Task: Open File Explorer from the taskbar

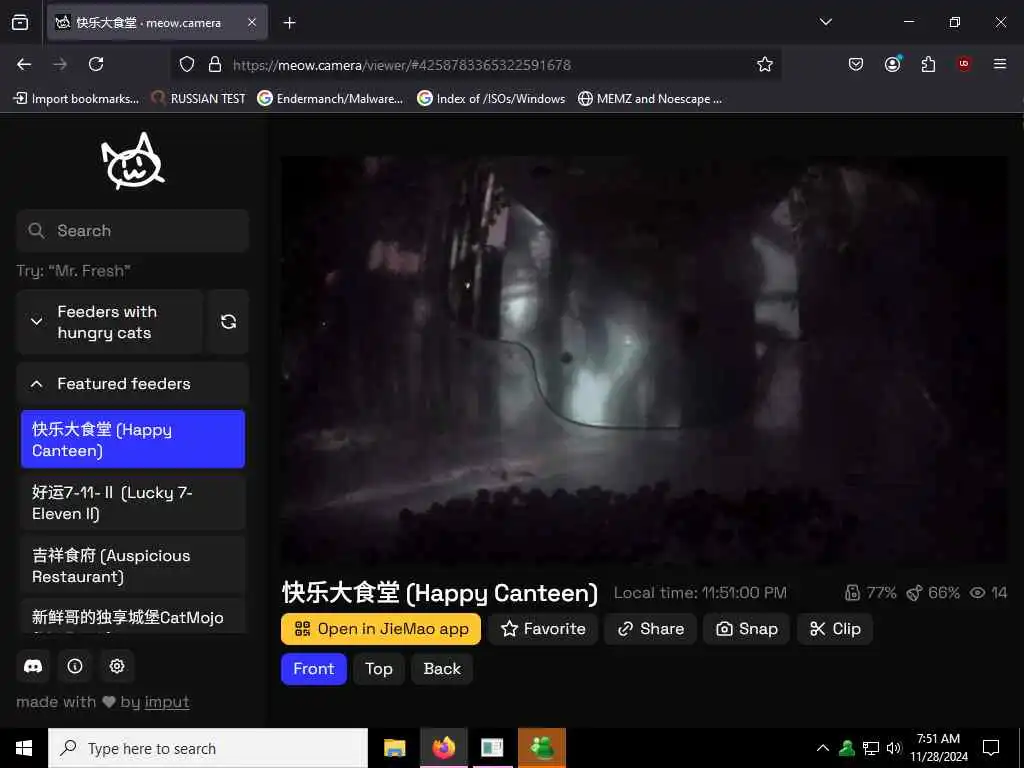Action: [394, 748]
